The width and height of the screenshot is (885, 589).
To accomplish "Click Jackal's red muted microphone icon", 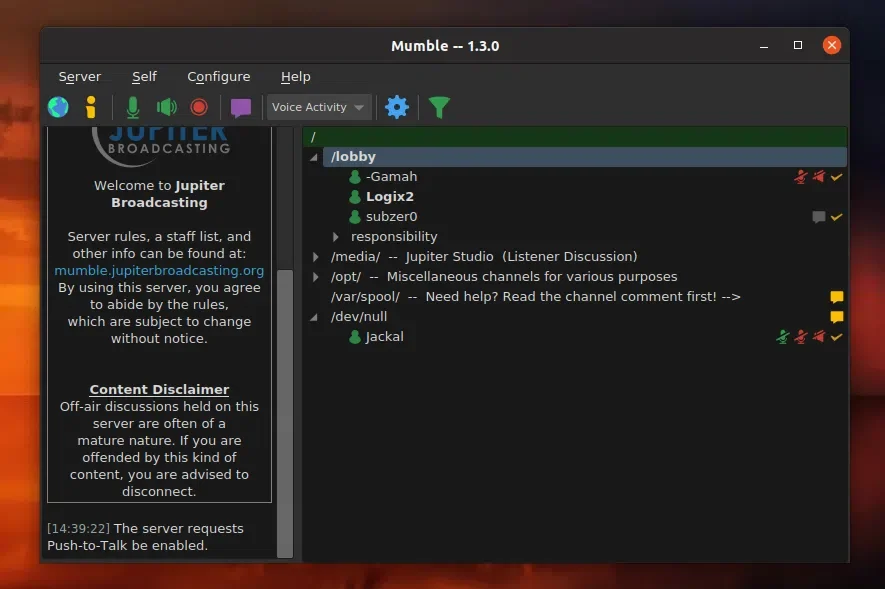I will click(x=800, y=337).
